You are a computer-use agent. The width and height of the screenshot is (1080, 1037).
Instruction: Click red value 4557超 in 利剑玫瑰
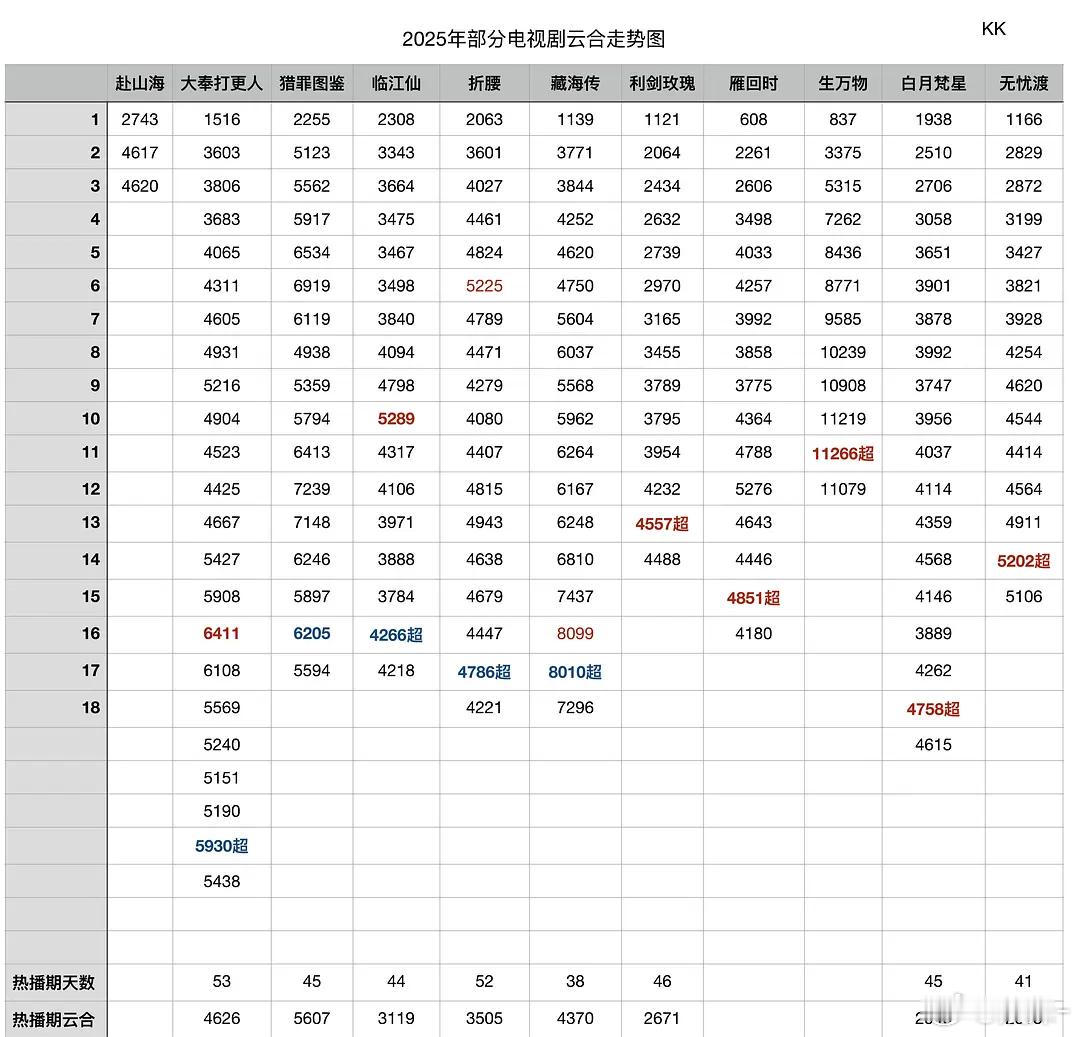click(662, 524)
